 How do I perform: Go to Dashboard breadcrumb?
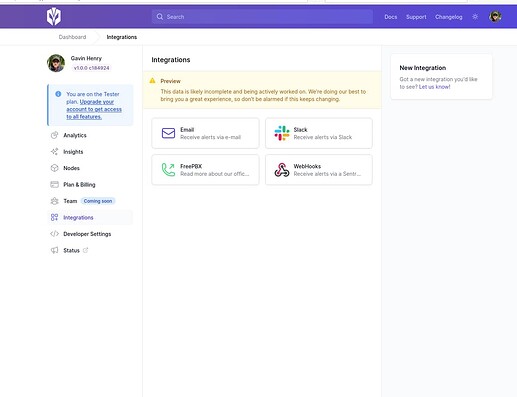pyautogui.click(x=72, y=37)
